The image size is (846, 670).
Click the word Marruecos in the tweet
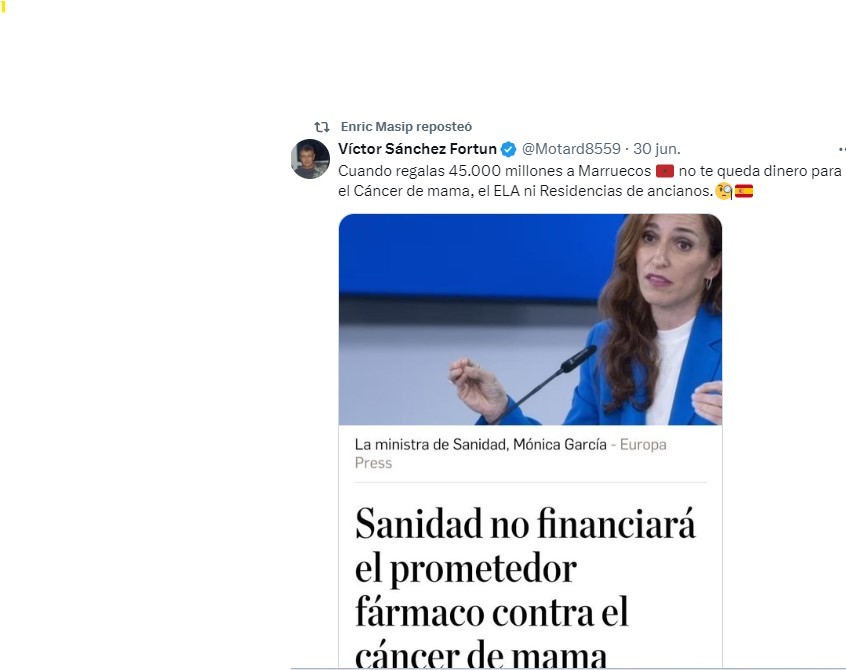pos(615,171)
